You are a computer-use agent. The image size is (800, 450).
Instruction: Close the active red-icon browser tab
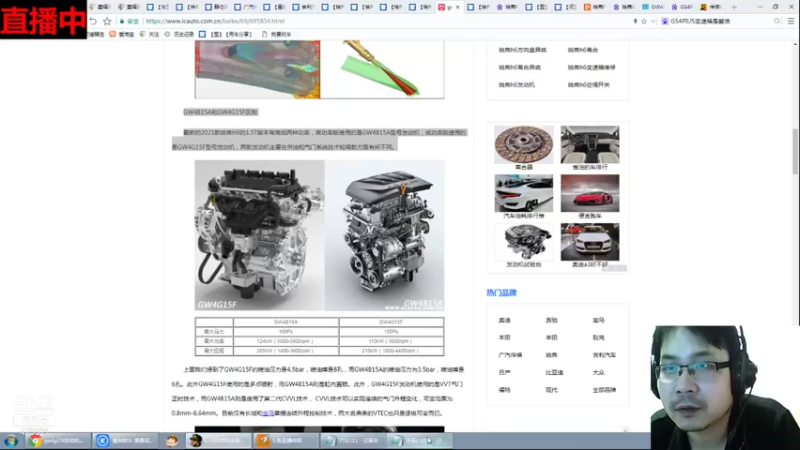pyautogui.click(x=458, y=7)
